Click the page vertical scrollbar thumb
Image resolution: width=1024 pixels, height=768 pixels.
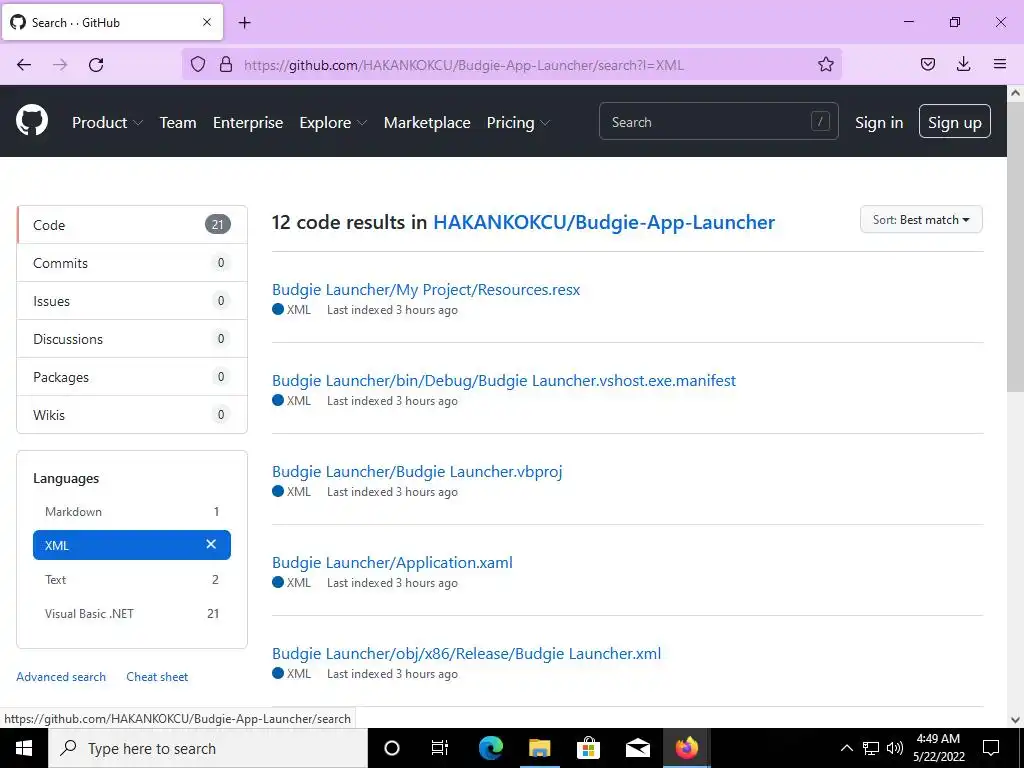pyautogui.click(x=1015, y=247)
